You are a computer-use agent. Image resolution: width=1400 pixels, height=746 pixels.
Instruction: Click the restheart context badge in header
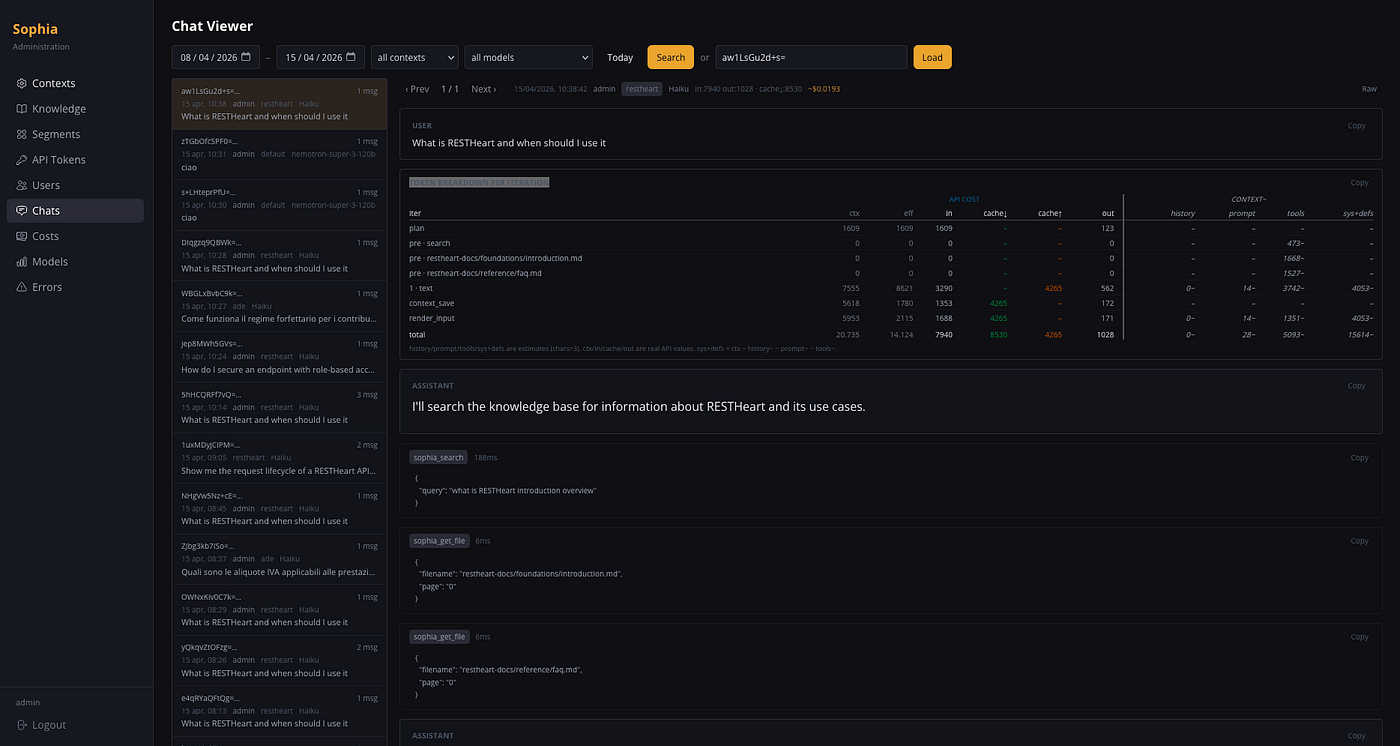642,89
